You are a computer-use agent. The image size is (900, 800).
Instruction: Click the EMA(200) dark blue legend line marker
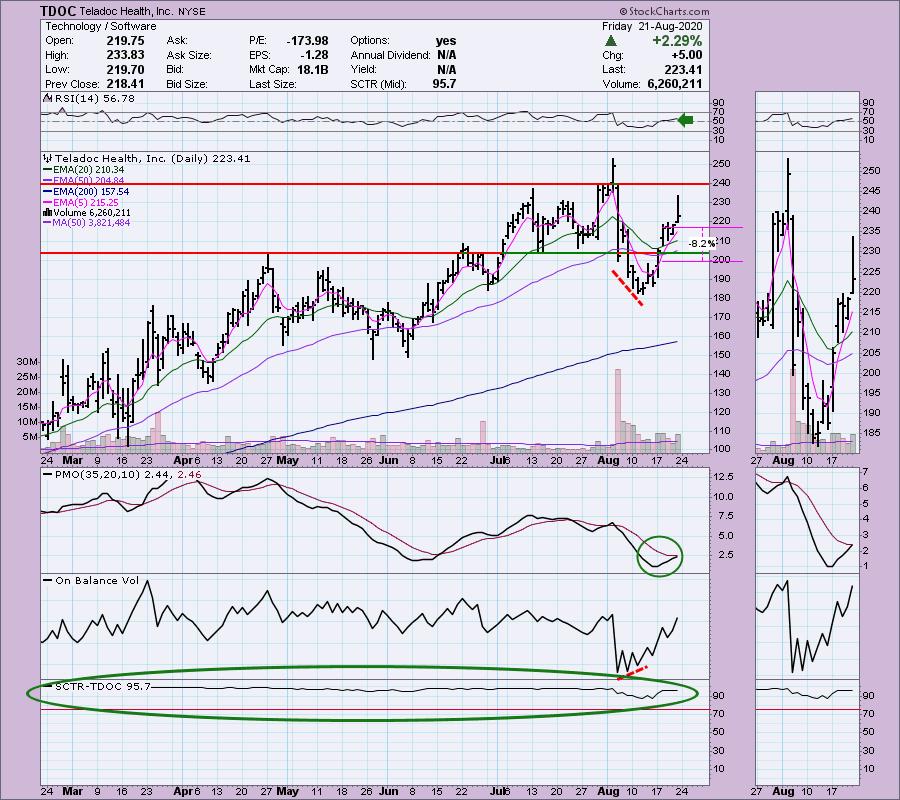(48, 192)
